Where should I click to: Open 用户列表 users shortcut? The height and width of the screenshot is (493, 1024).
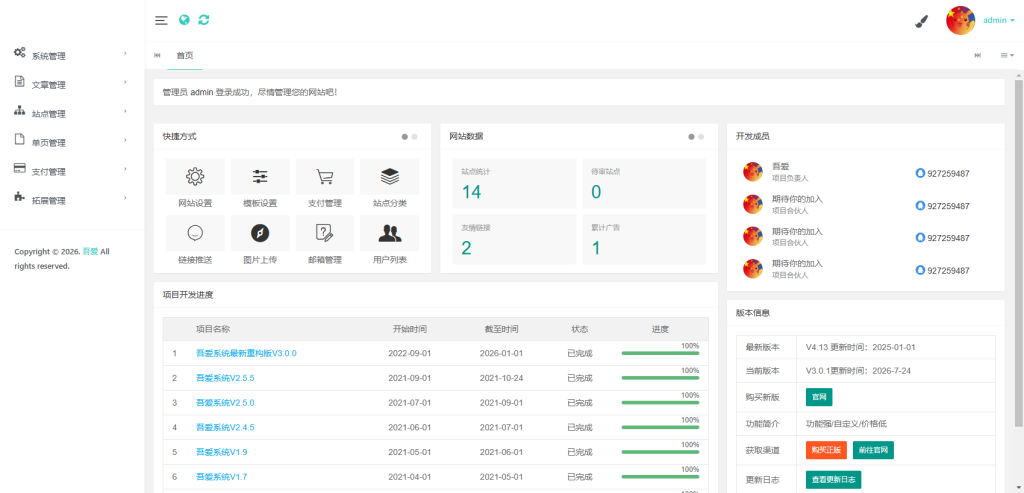[390, 240]
